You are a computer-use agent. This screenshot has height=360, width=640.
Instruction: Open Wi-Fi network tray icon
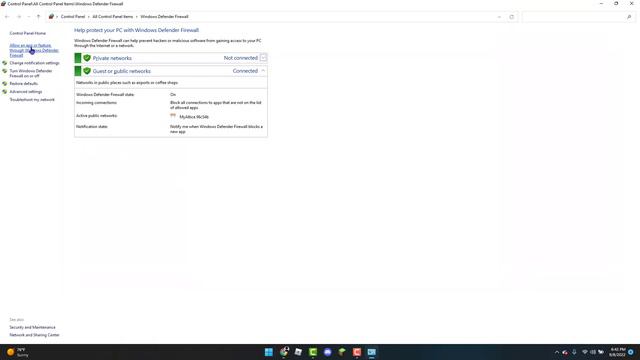[585, 352]
